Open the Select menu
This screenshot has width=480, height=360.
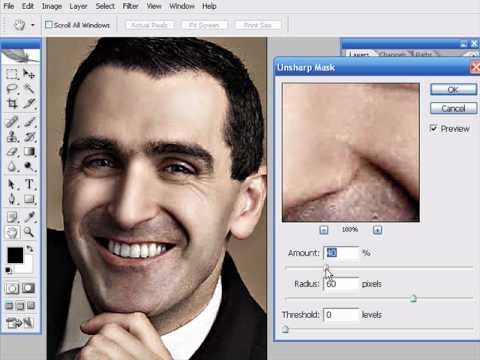(105, 6)
